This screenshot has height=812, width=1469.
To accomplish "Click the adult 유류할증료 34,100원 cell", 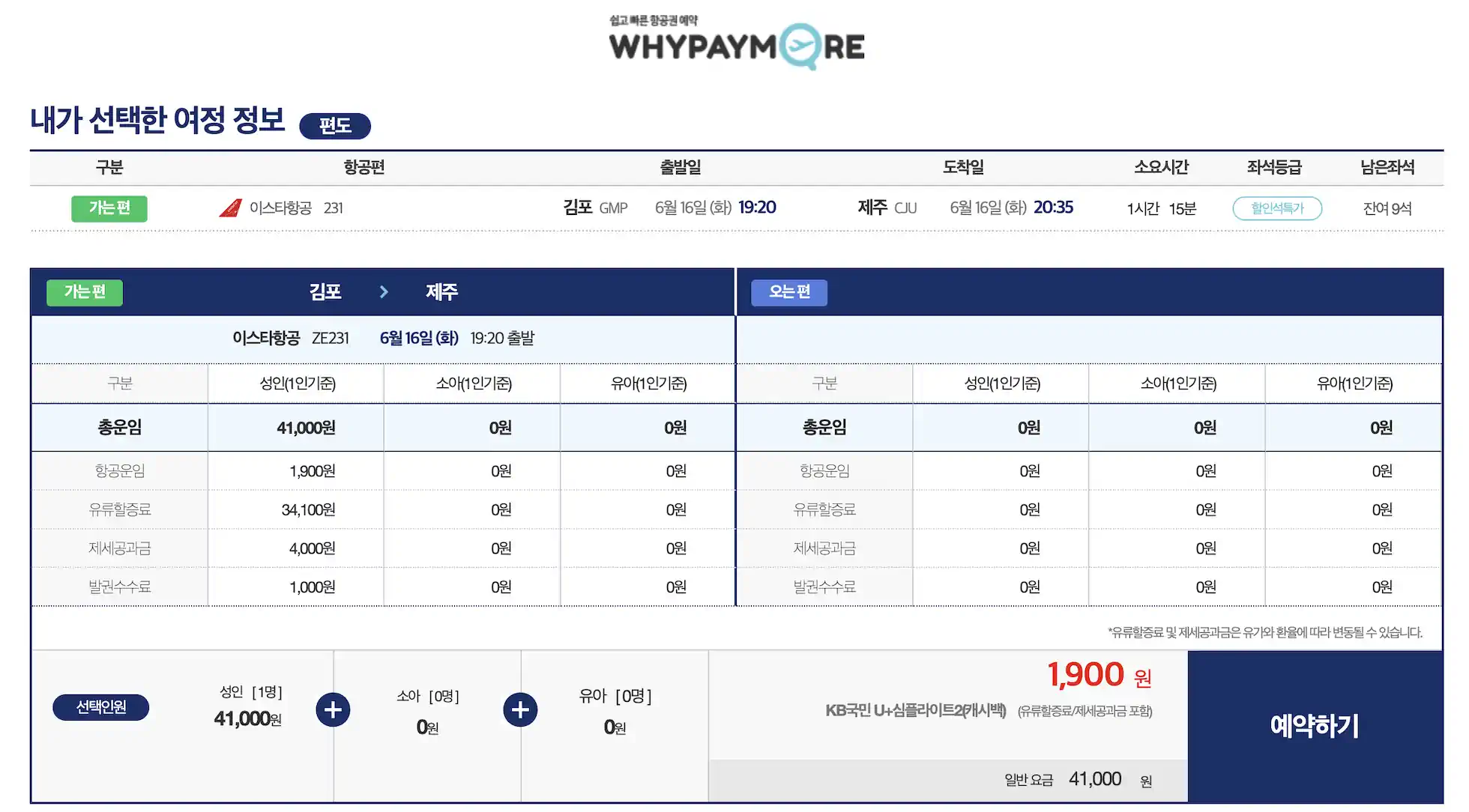I will pyautogui.click(x=295, y=510).
